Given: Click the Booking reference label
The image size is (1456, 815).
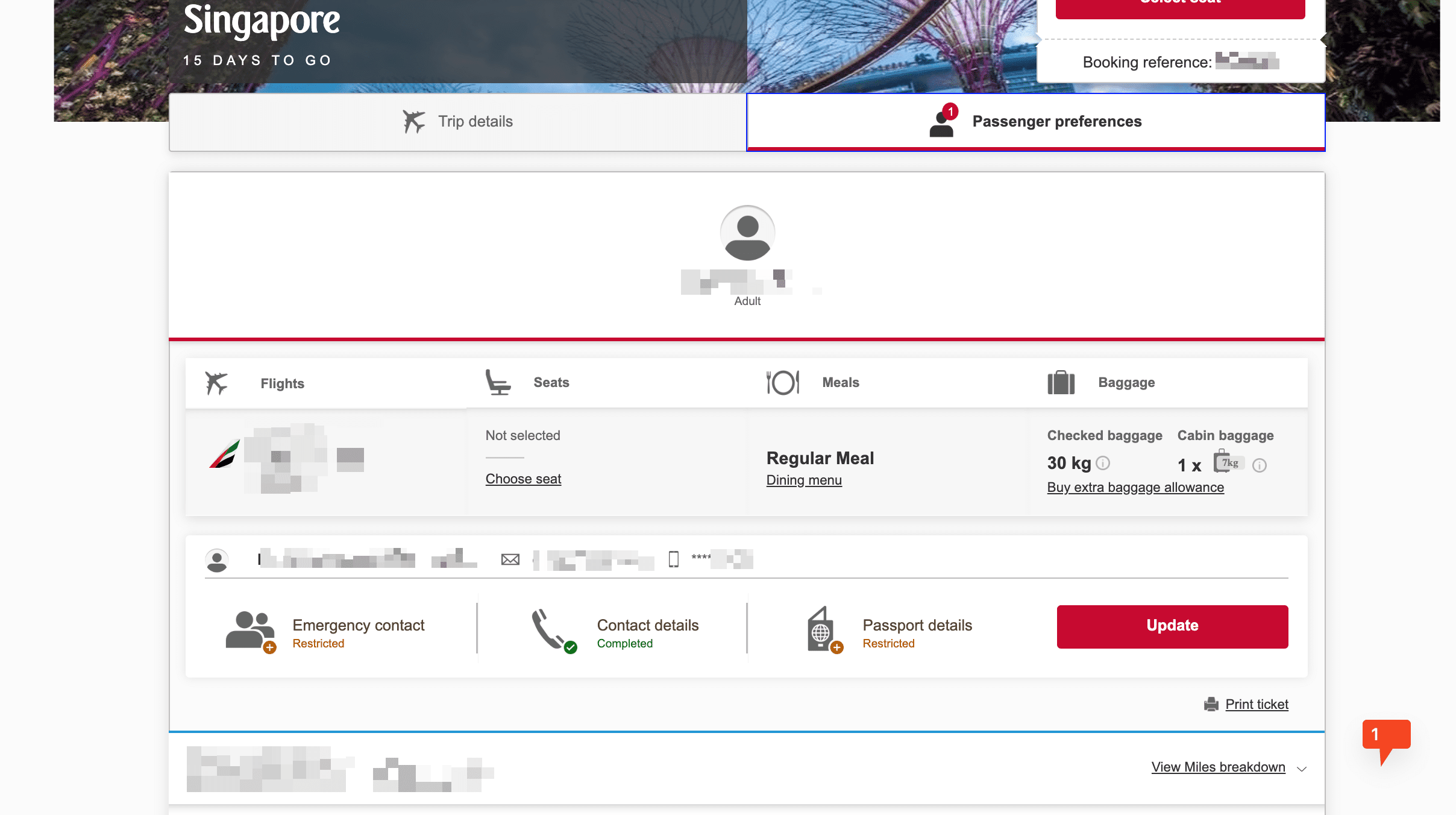Looking at the screenshot, I should point(1147,63).
